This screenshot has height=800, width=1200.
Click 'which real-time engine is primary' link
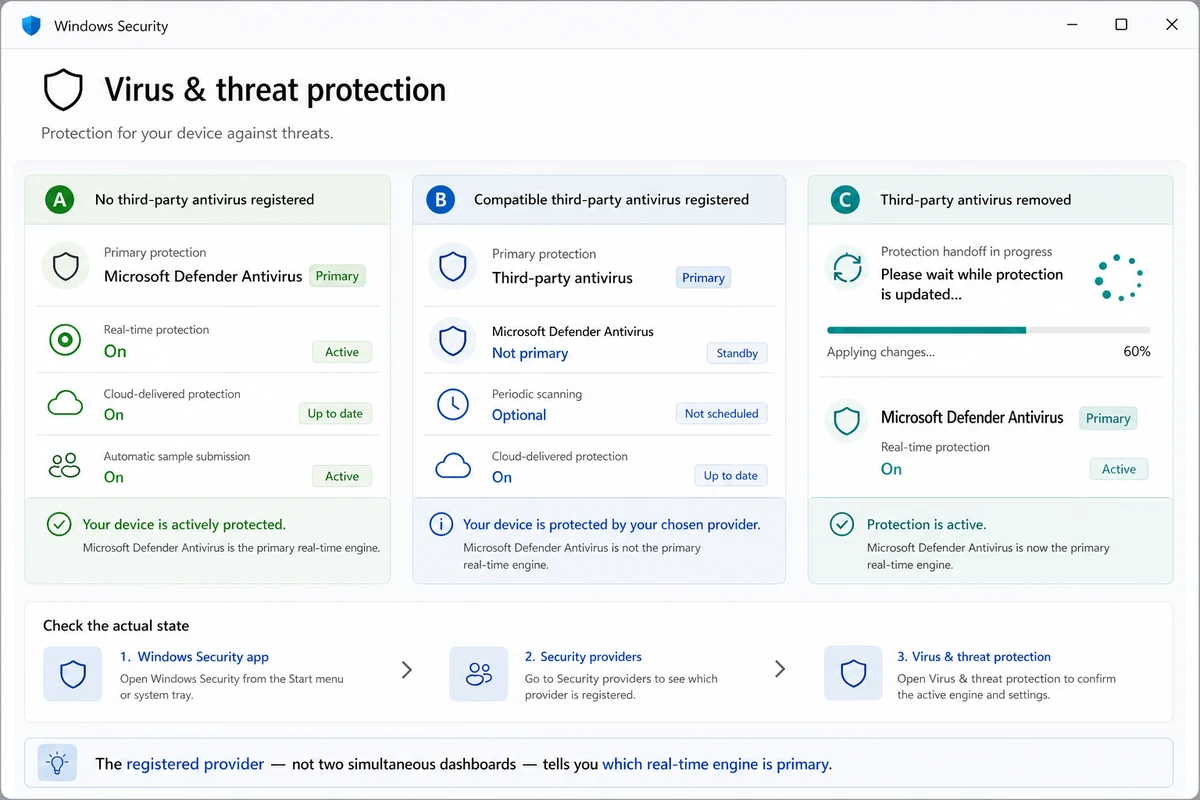[717, 764]
